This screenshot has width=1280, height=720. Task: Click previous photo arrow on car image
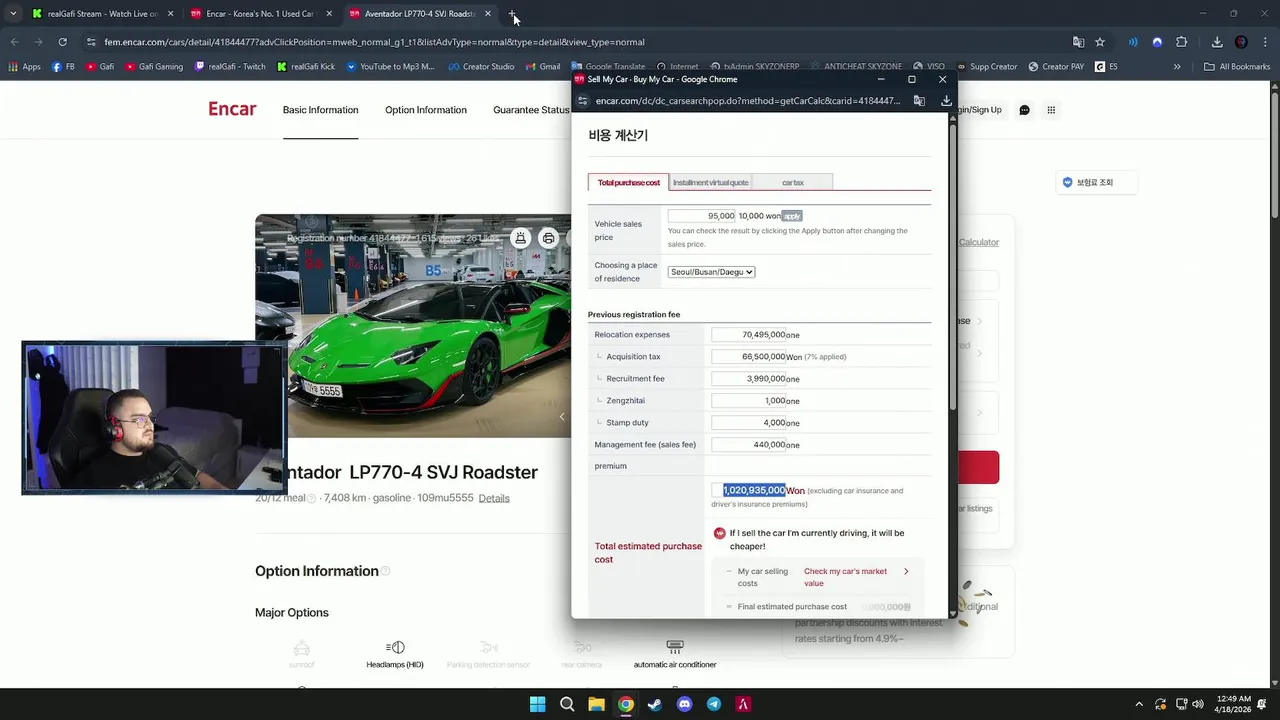562,416
